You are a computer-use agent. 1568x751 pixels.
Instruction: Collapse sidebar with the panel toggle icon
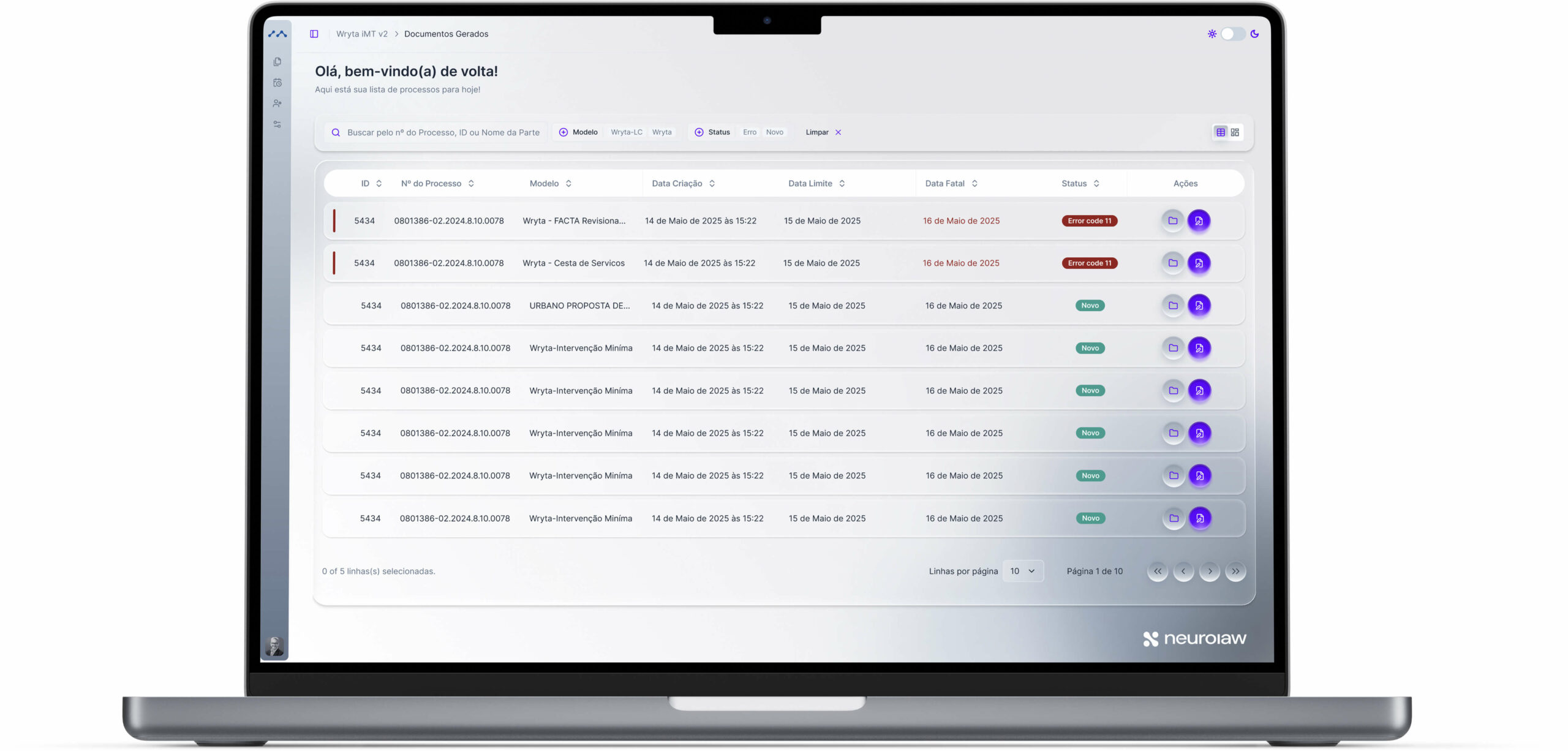point(314,34)
